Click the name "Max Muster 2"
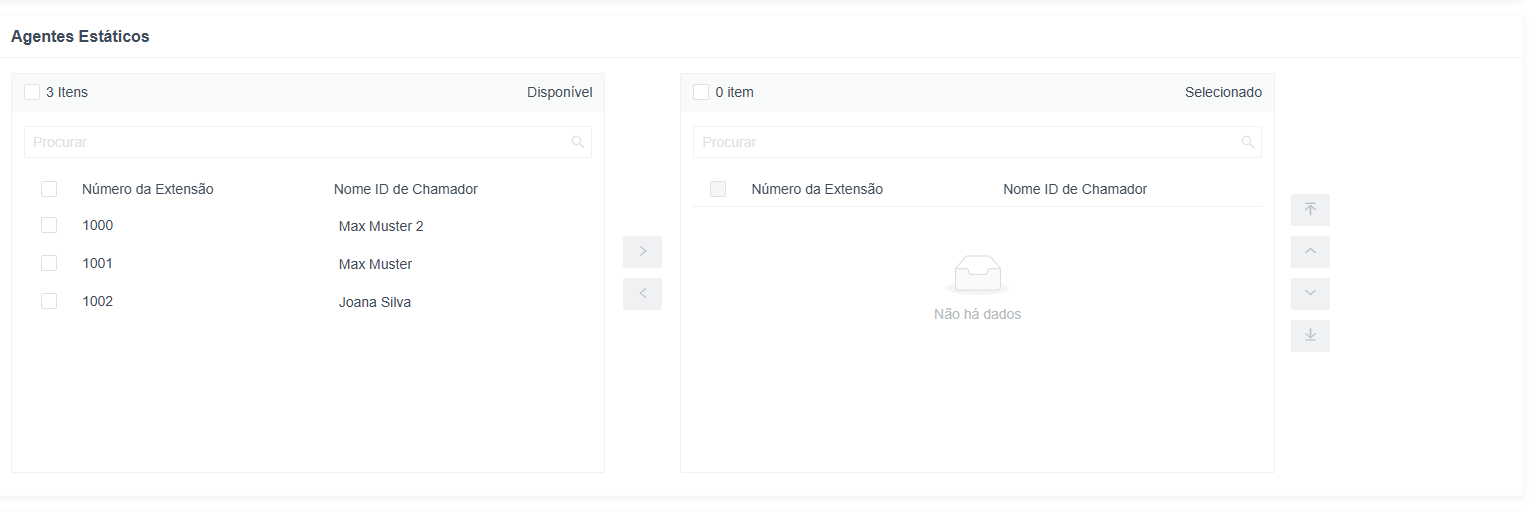 tap(381, 226)
